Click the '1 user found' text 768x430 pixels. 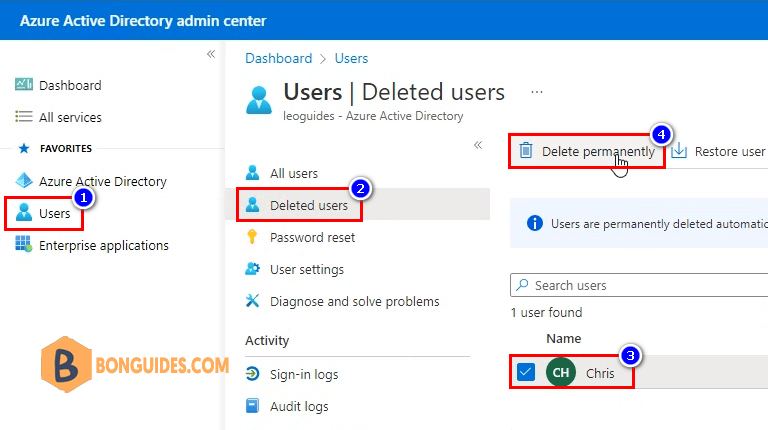tap(546, 312)
